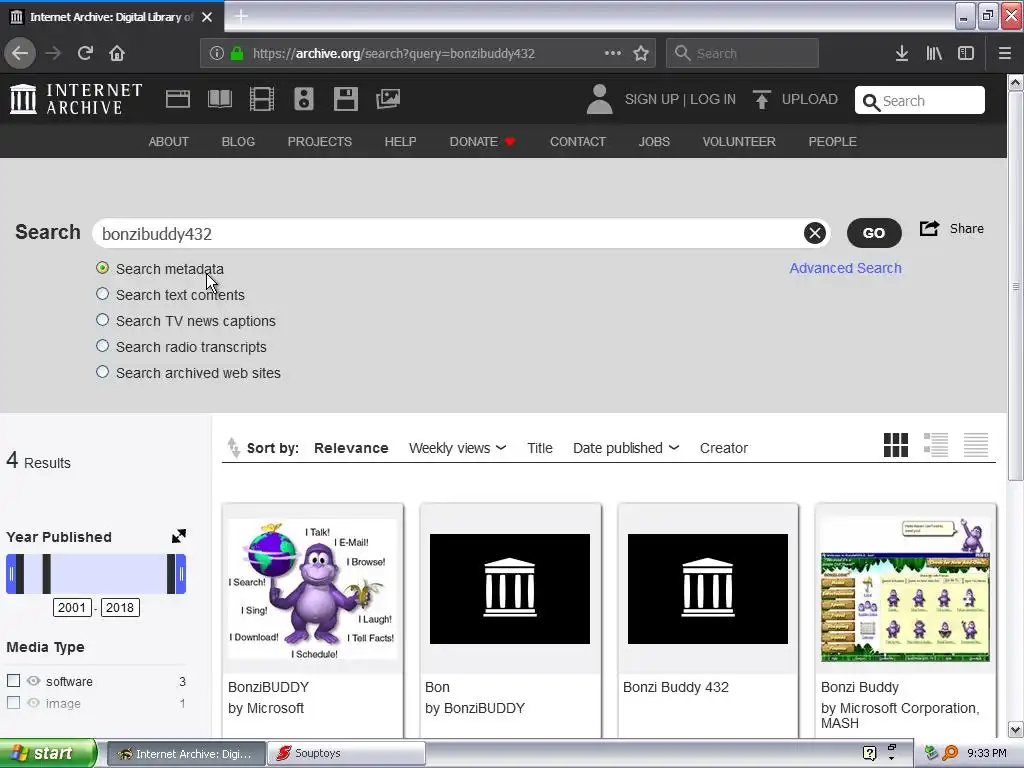Open the DONATE menu item

(482, 142)
